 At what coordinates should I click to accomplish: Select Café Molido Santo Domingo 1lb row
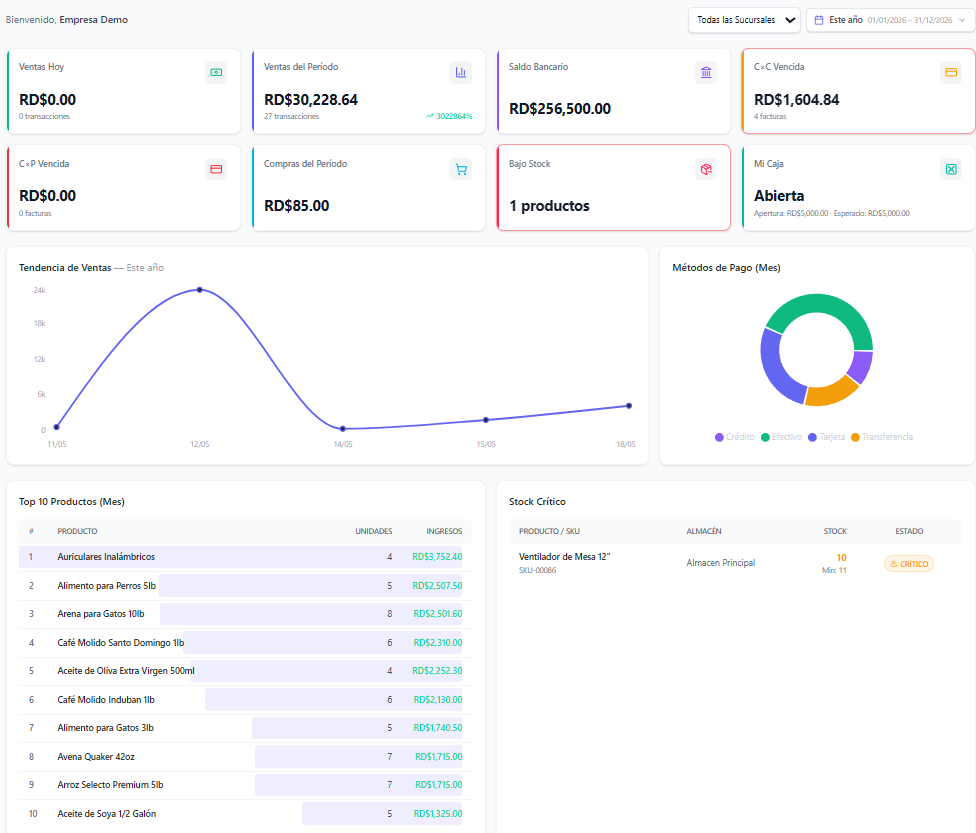coord(245,642)
